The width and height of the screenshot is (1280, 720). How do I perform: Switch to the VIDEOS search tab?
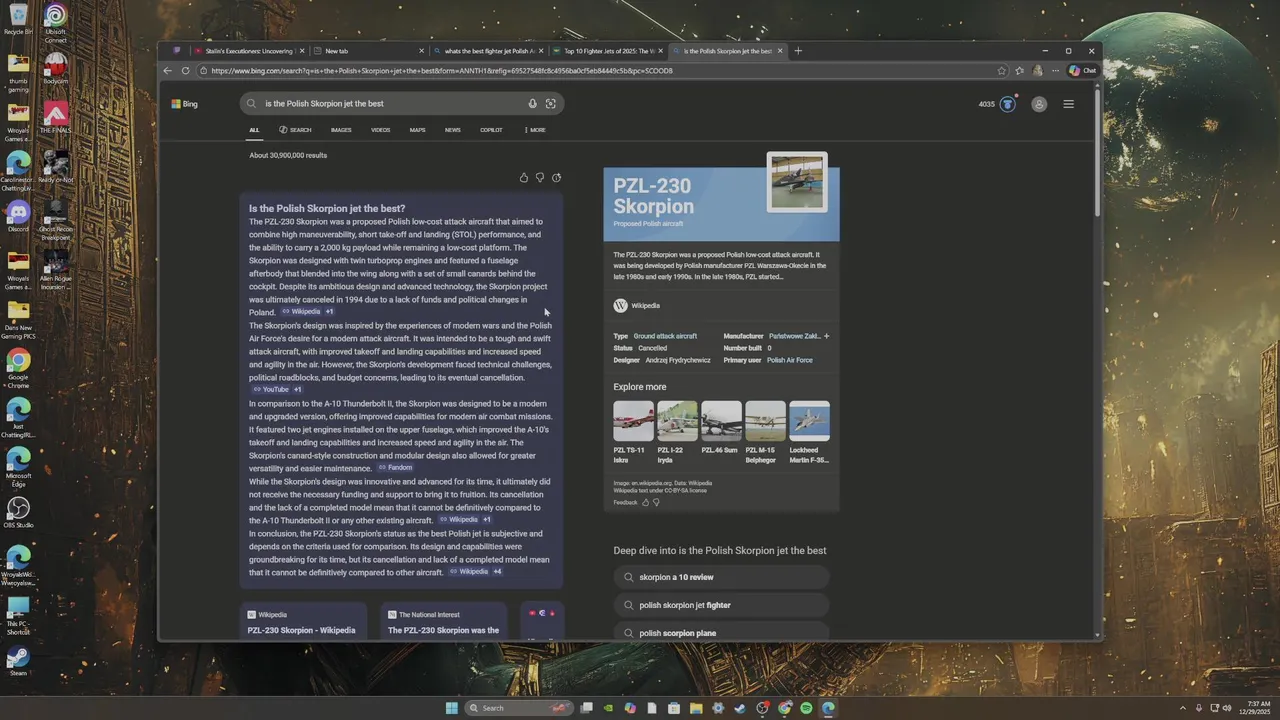[x=381, y=130]
